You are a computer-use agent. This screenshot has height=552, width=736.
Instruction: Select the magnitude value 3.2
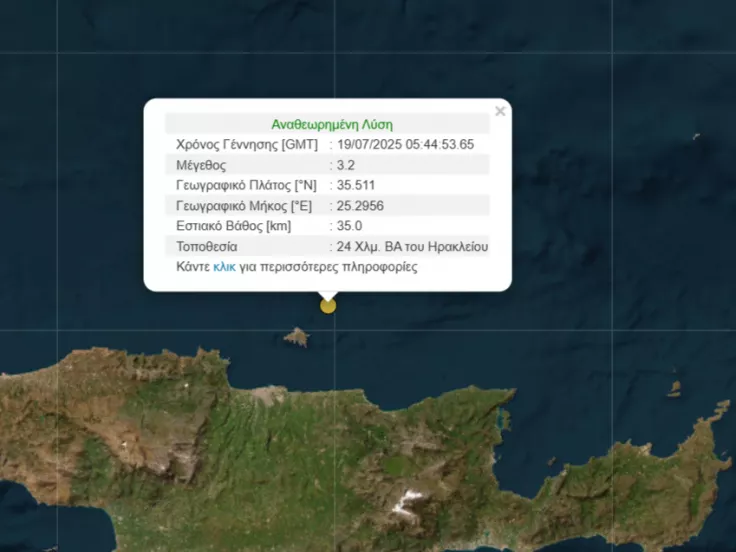[x=348, y=165]
